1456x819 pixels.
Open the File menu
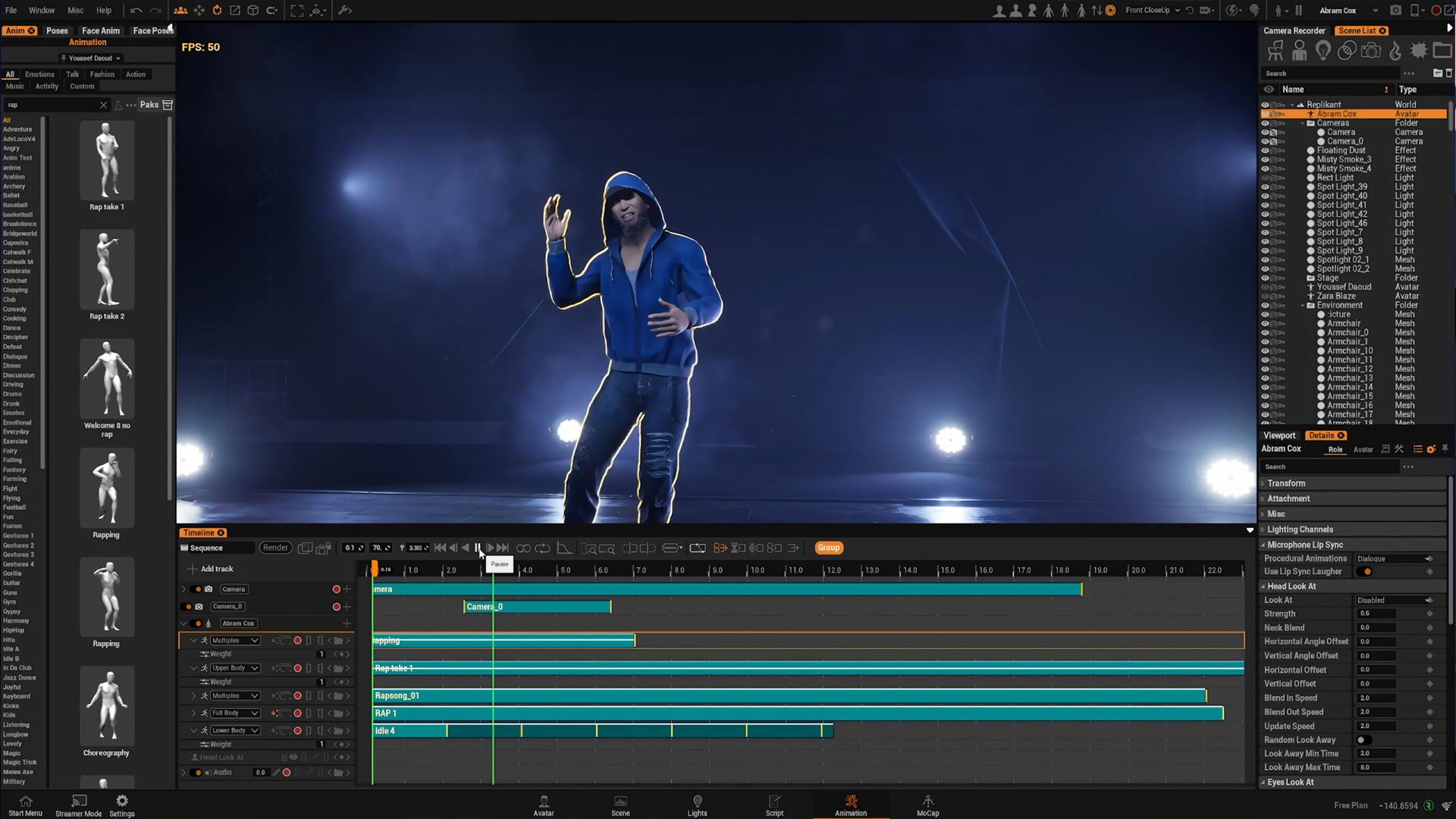point(11,11)
